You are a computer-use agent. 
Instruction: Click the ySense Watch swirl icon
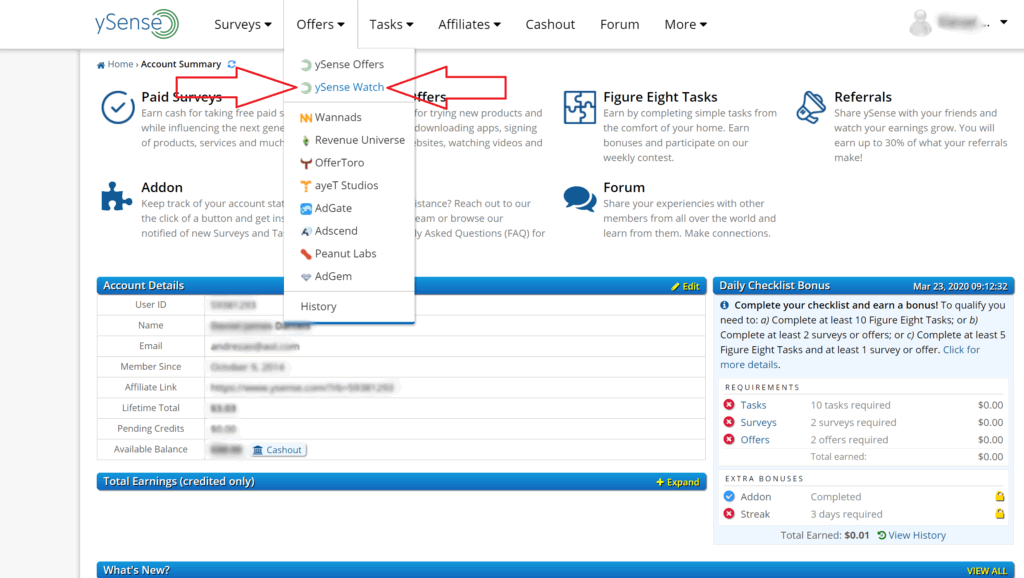tap(306, 88)
